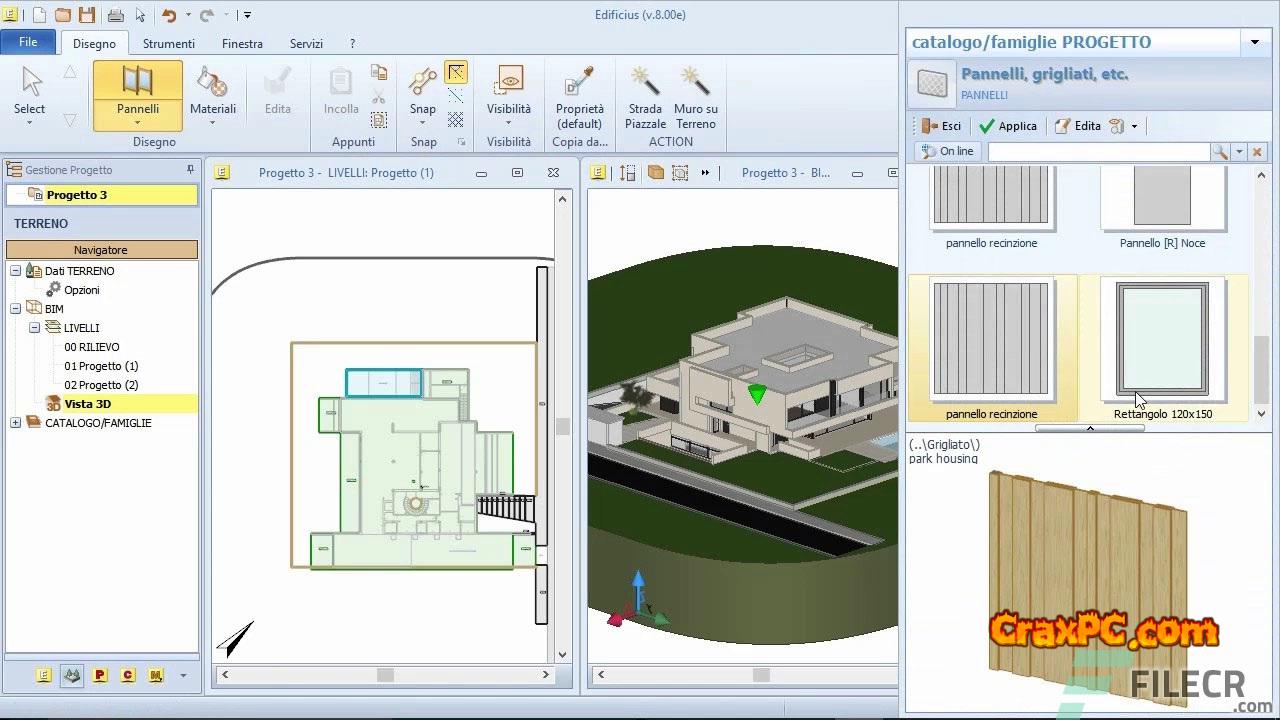
Task: Click the undo arrow in quick toolbar
Action: tap(168, 15)
